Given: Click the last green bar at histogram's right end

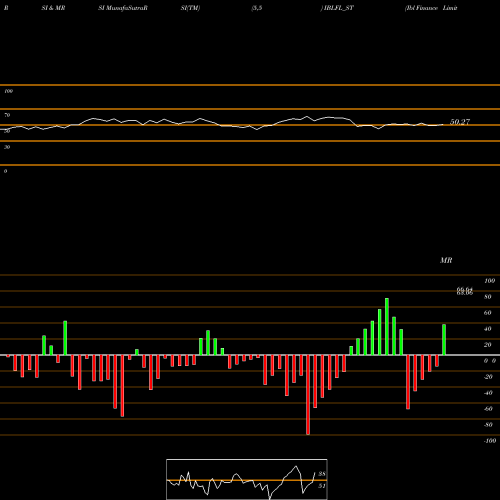Looking at the screenshot, I should pyautogui.click(x=444, y=340).
